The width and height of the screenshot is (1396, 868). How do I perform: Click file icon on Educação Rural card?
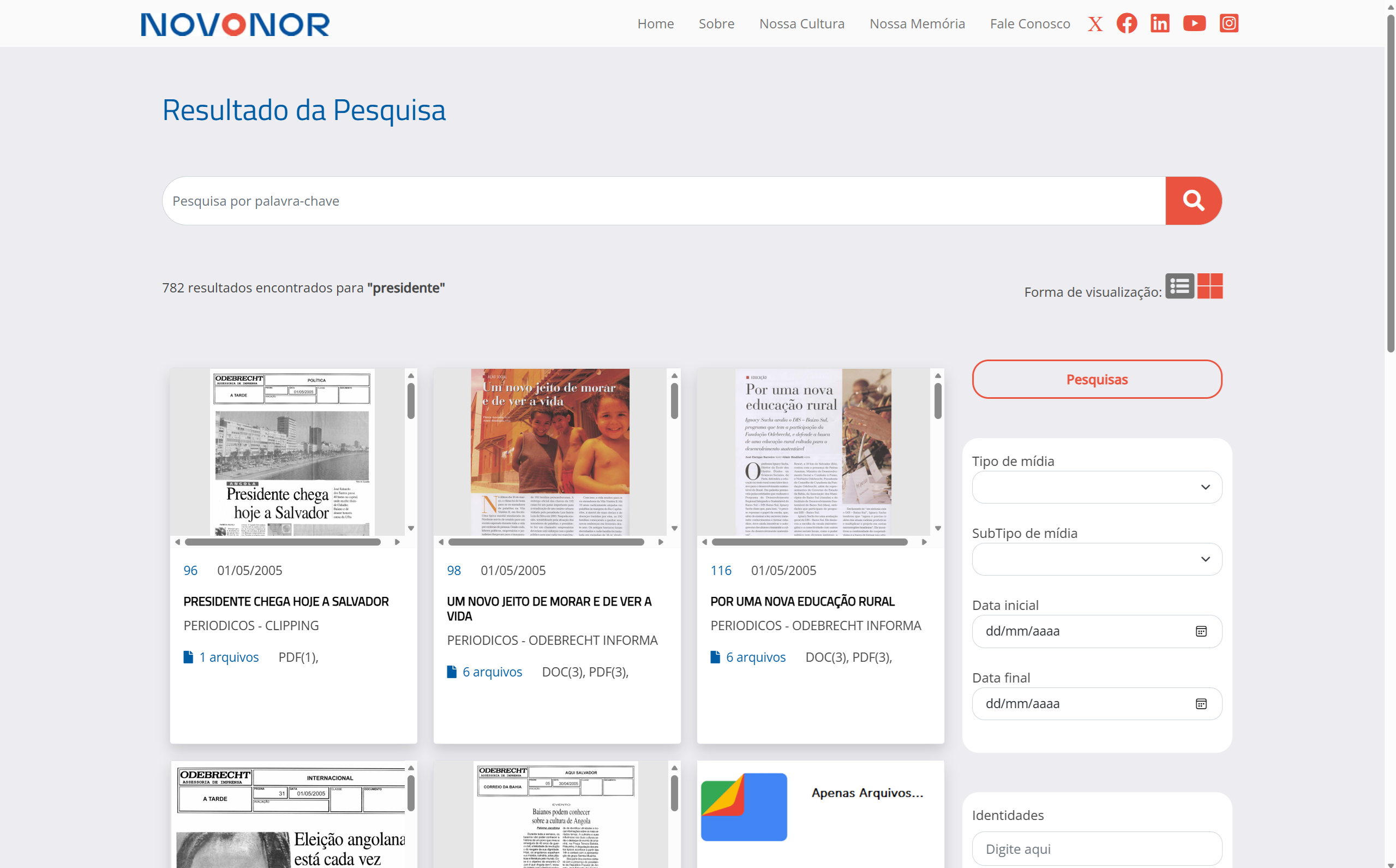[715, 657]
